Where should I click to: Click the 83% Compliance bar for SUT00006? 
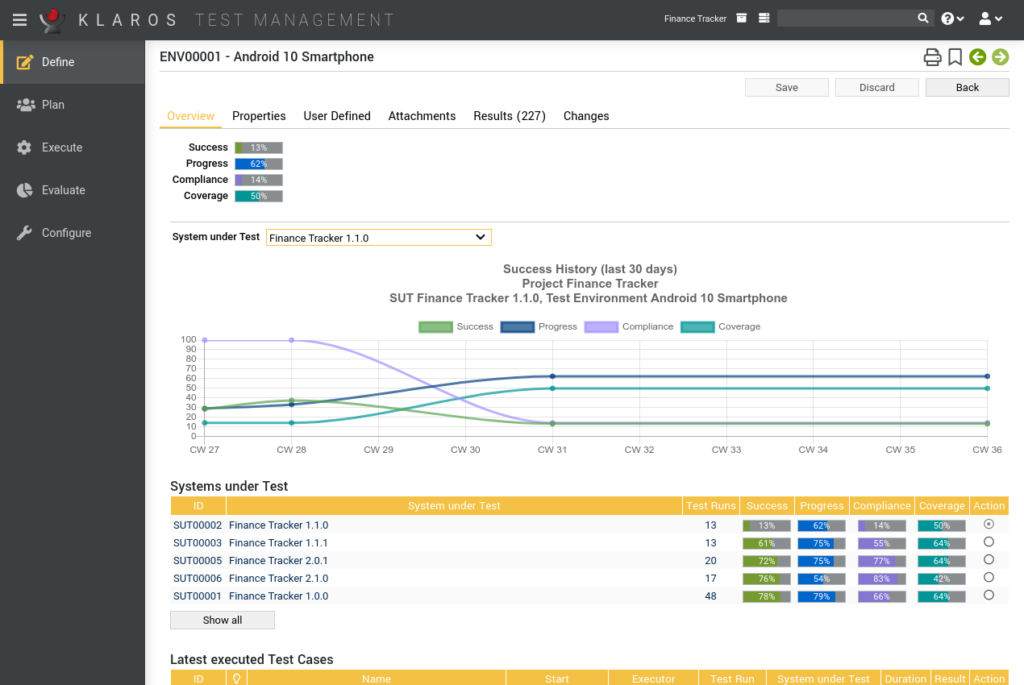tap(882, 579)
